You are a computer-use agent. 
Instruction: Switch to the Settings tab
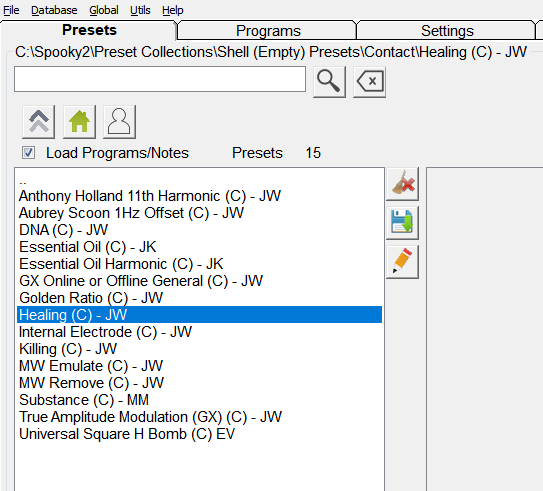(447, 31)
